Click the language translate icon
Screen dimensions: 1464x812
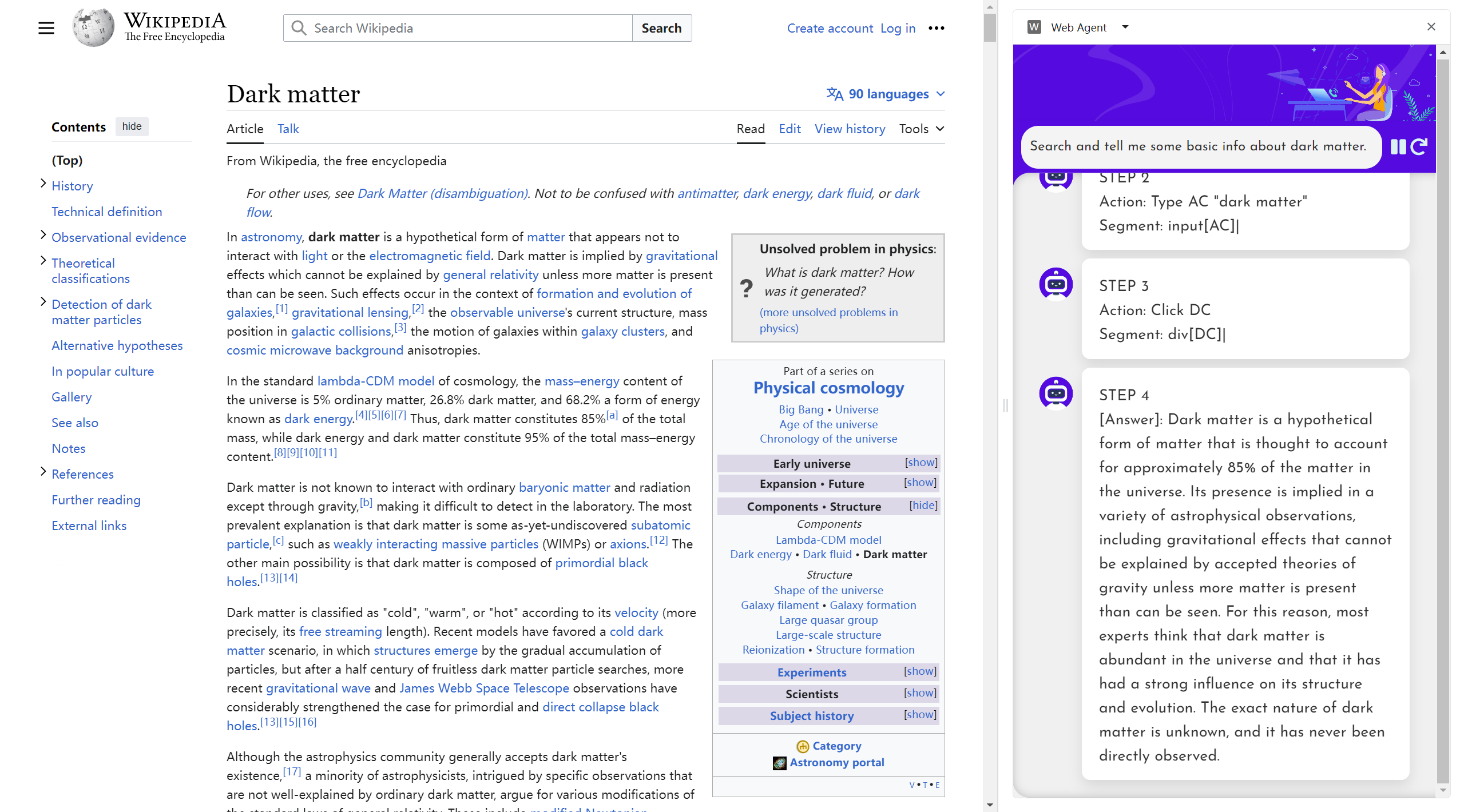[835, 94]
